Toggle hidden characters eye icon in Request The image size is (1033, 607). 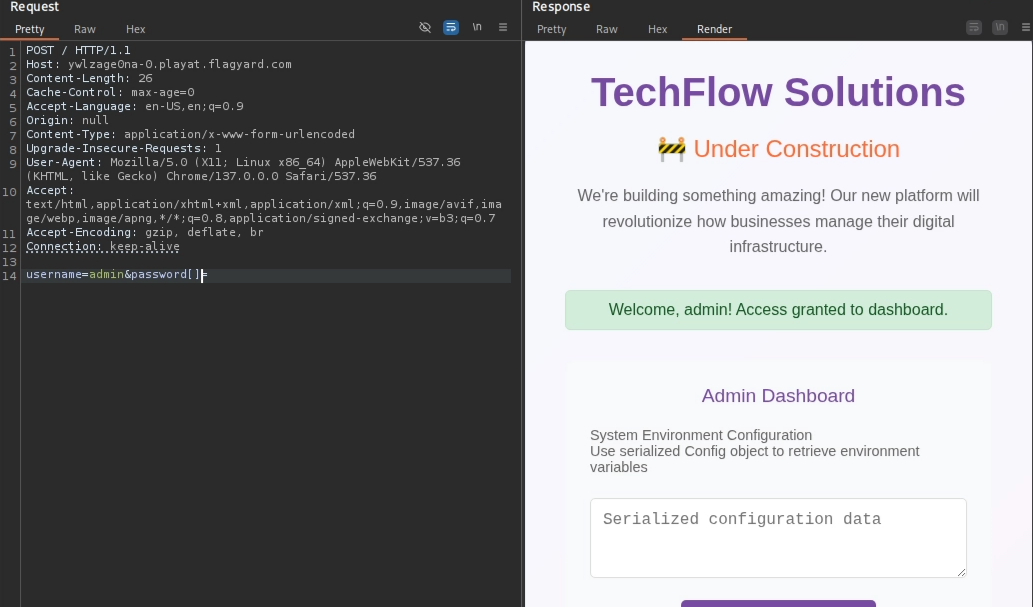pos(425,28)
